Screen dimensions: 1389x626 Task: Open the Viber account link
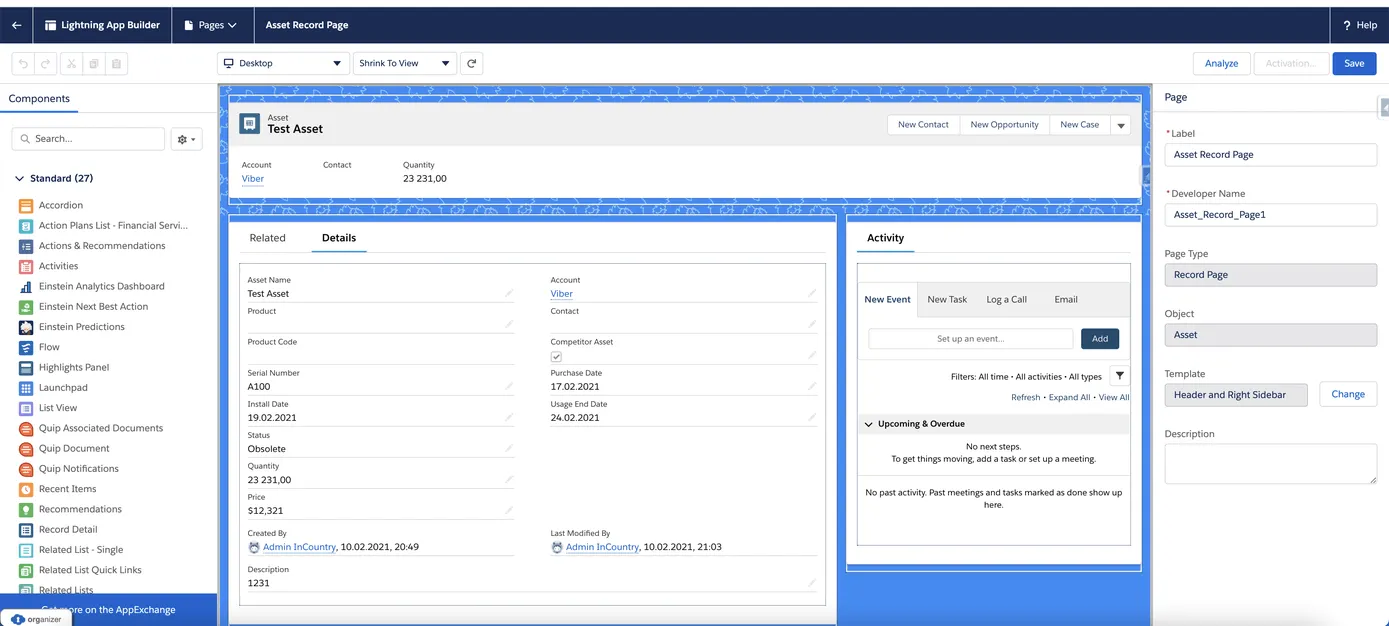tap(253, 179)
